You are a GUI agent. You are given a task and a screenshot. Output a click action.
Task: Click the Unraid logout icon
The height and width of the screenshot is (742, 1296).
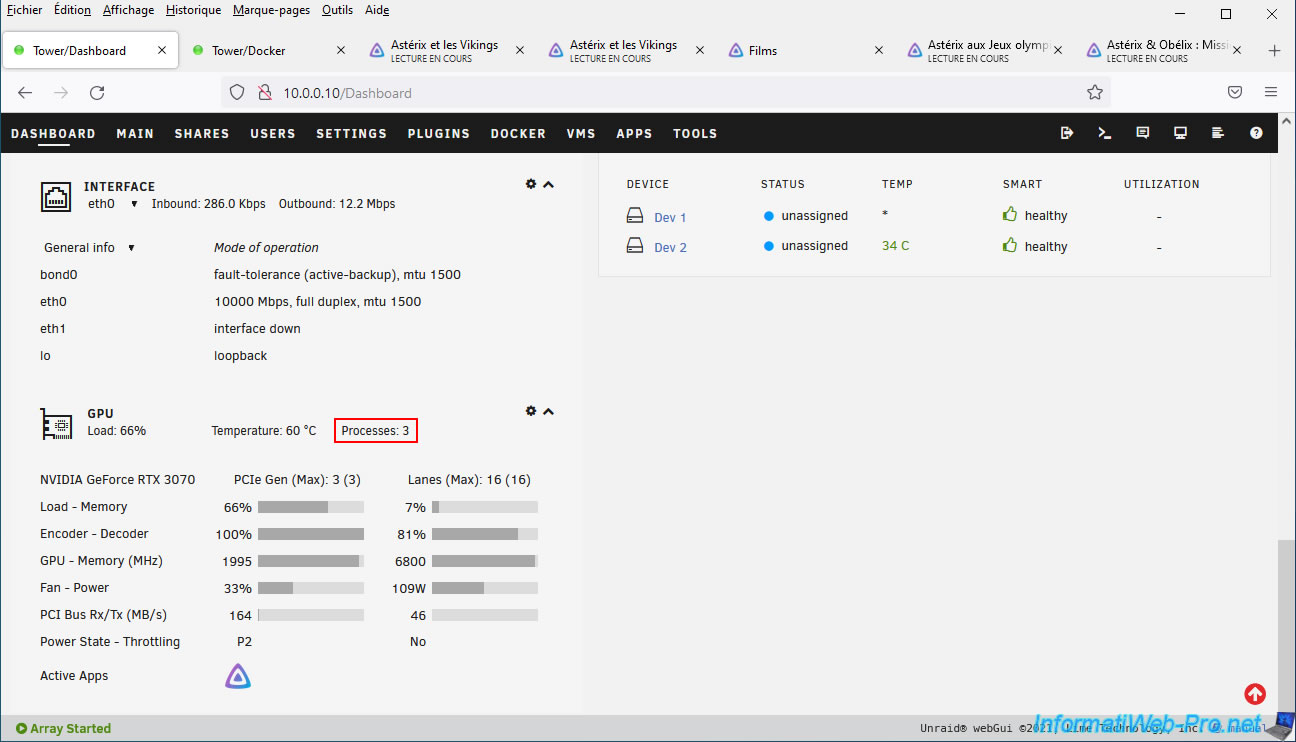1067,133
